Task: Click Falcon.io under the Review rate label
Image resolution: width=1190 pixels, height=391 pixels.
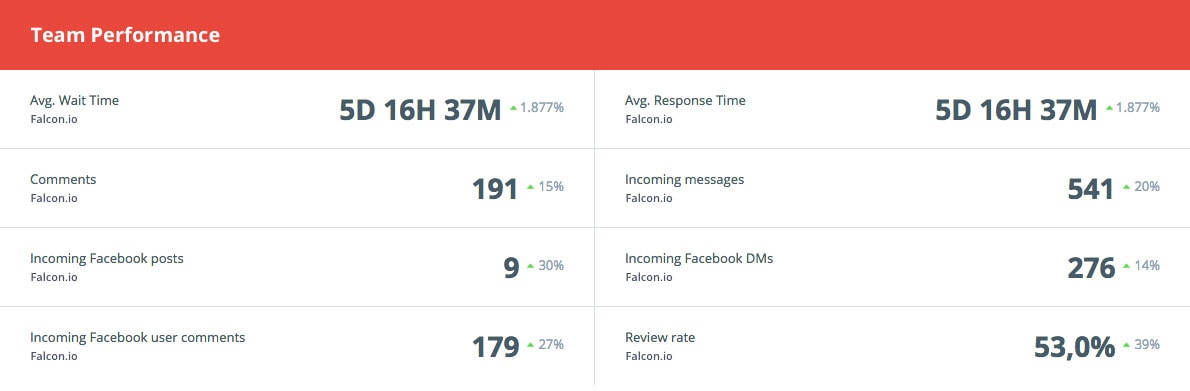Action: (x=649, y=356)
